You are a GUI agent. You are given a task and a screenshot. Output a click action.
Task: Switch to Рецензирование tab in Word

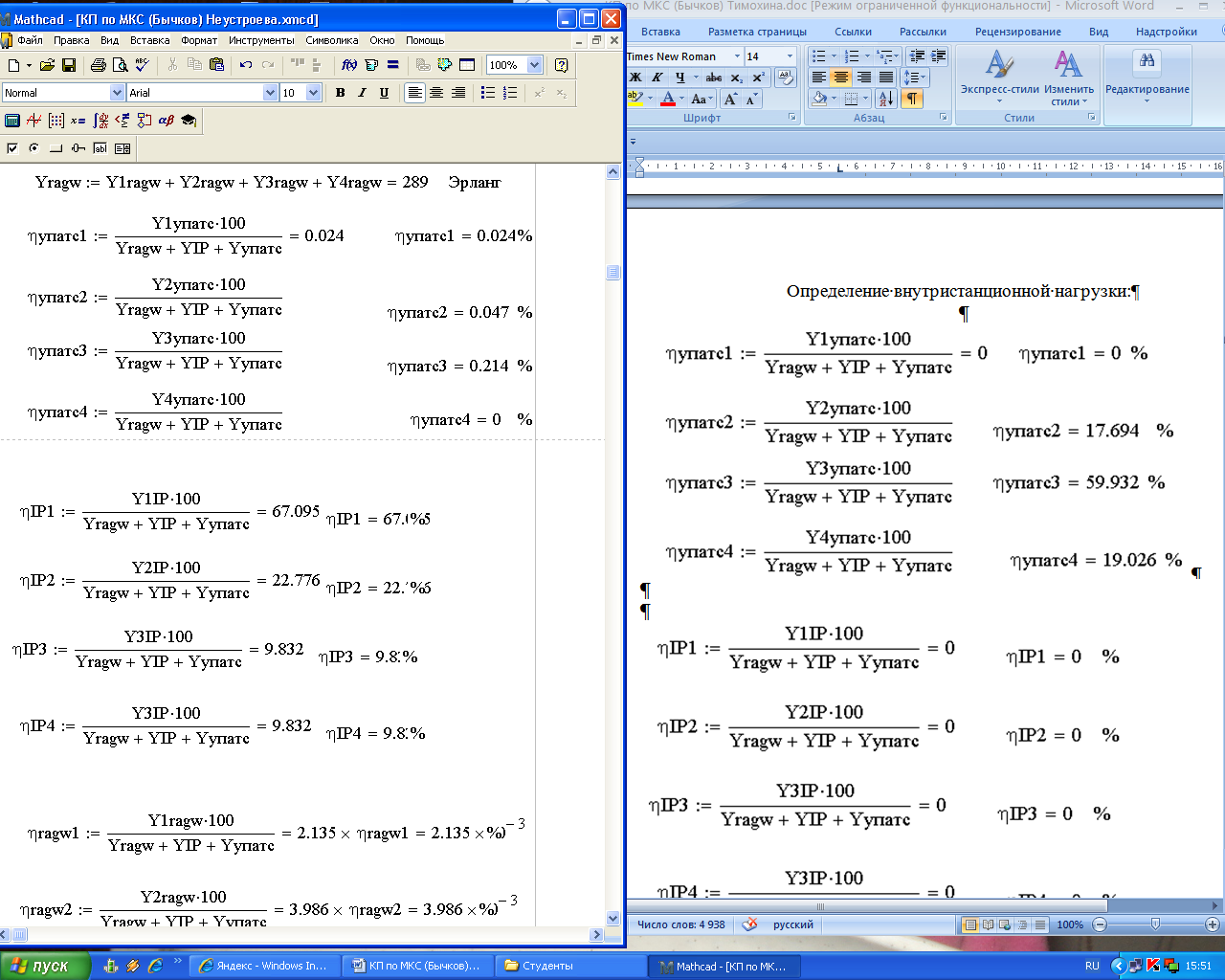coord(1017,32)
